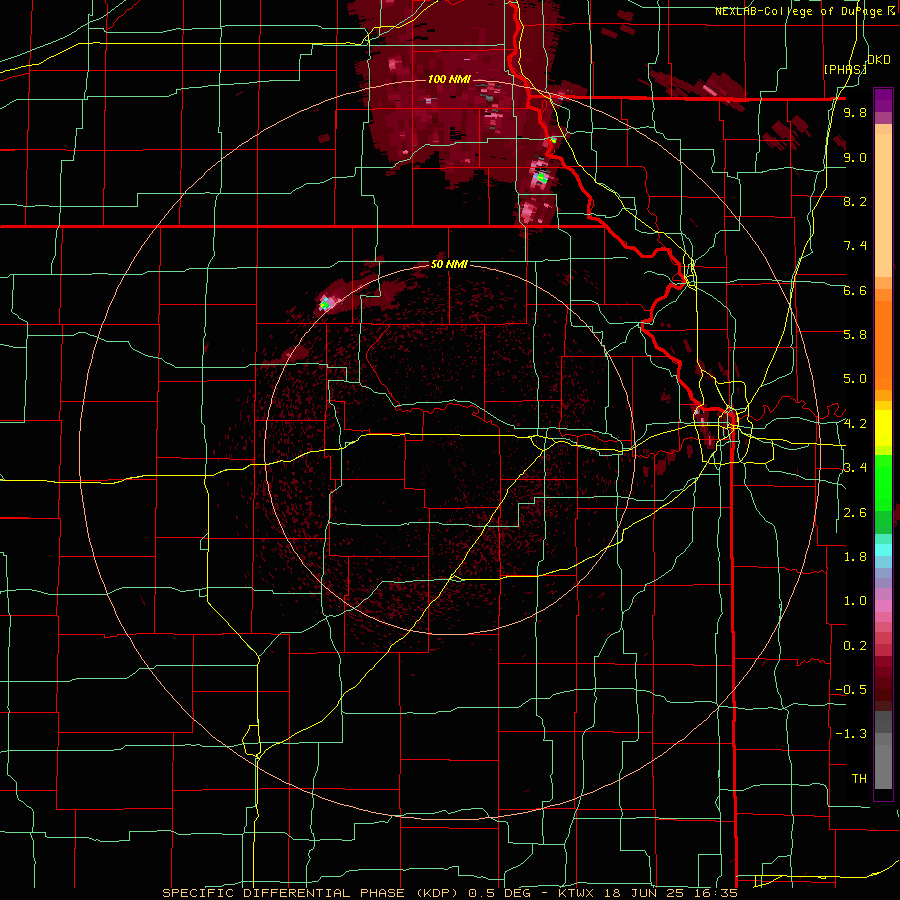Click the TH threshold label on the scale
The height and width of the screenshot is (900, 900).
[x=859, y=778]
